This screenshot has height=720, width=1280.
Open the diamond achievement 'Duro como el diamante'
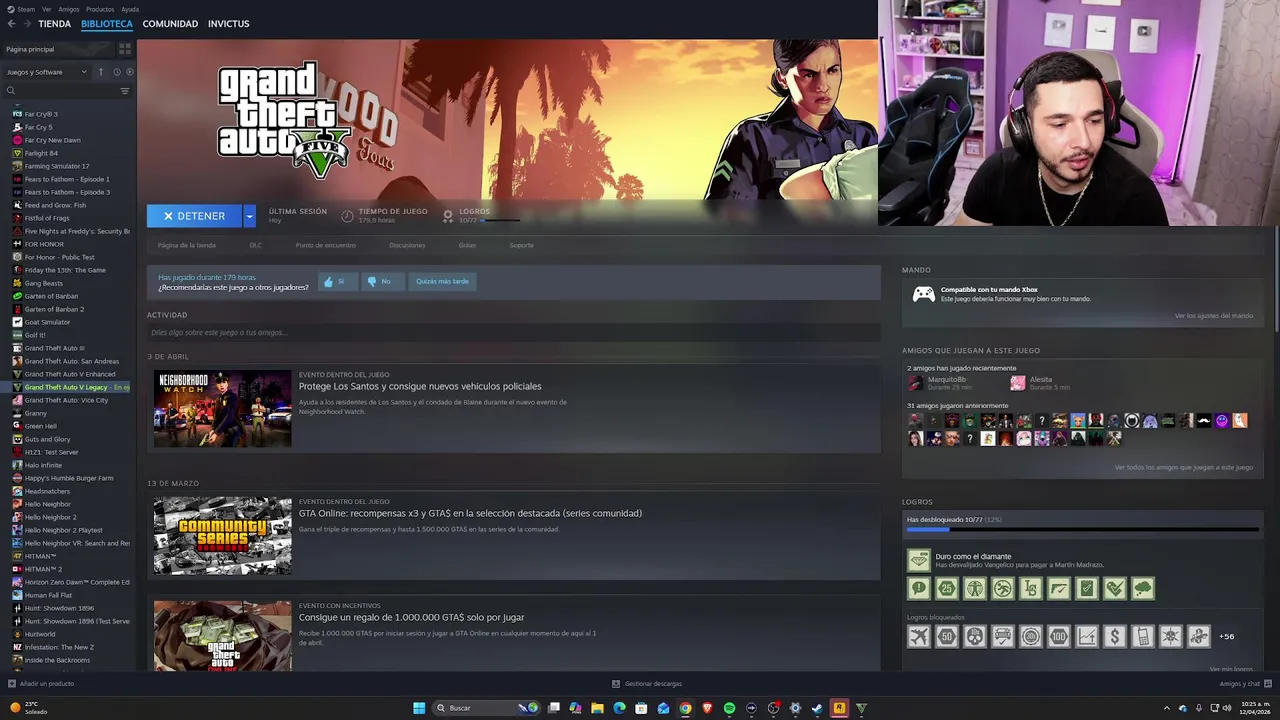[x=918, y=560]
